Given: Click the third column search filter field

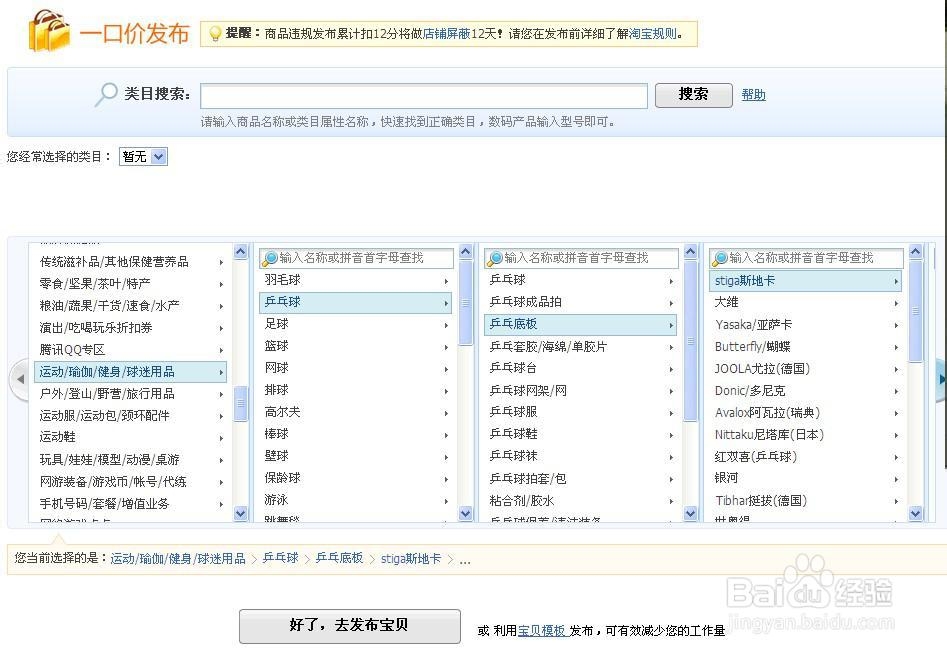Looking at the screenshot, I should click(x=581, y=258).
